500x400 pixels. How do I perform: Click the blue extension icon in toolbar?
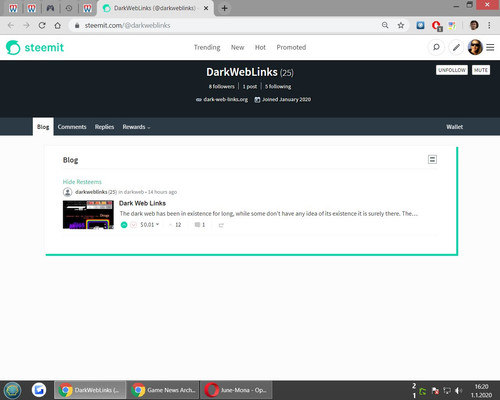(420, 25)
